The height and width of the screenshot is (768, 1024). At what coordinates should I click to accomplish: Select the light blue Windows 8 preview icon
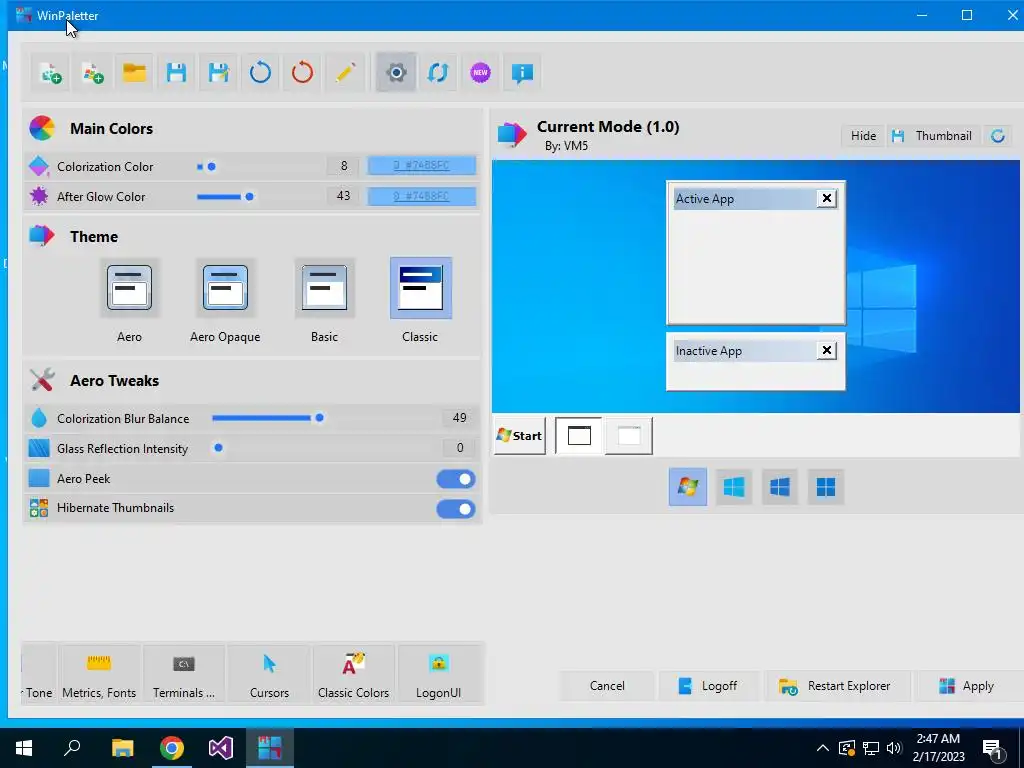pos(734,487)
